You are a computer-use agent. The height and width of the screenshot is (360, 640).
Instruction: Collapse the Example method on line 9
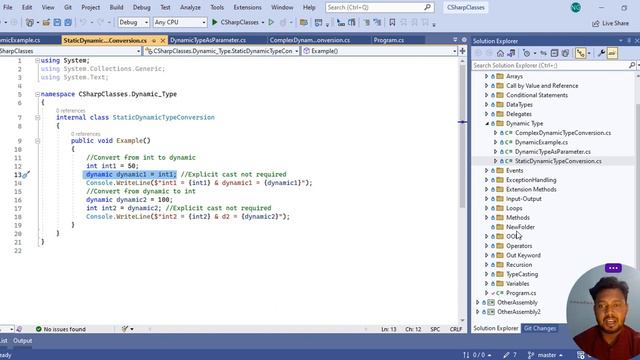click(x=37, y=141)
